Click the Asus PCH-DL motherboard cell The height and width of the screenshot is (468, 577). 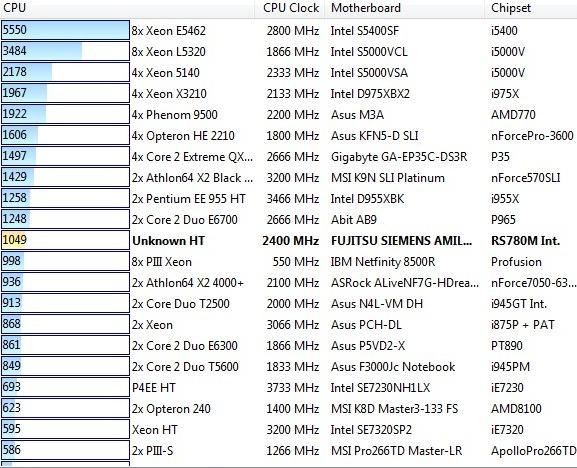[366, 325]
